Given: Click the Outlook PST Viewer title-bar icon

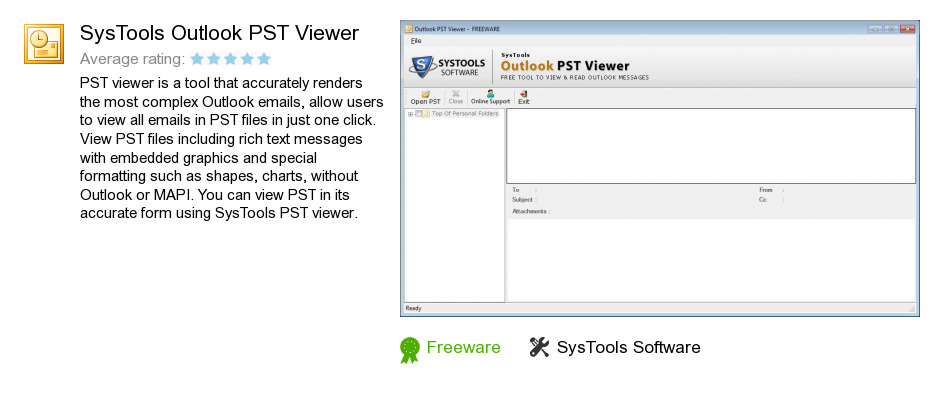Looking at the screenshot, I should coord(409,29).
